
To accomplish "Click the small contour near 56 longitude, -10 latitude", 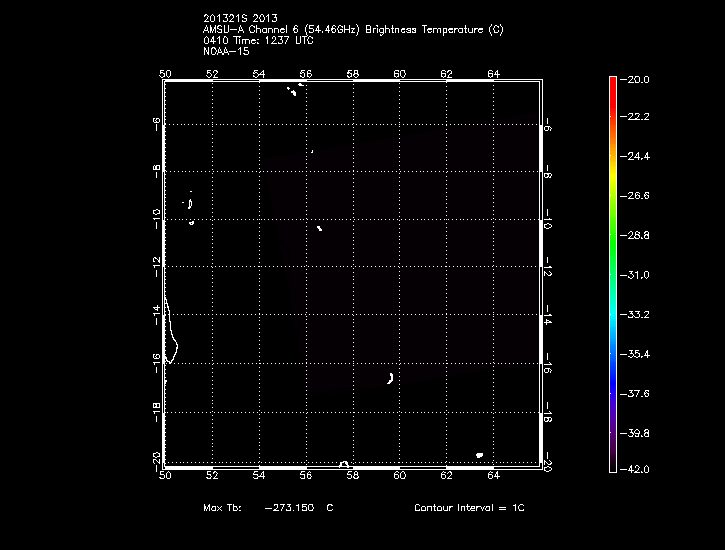I will pos(320,228).
